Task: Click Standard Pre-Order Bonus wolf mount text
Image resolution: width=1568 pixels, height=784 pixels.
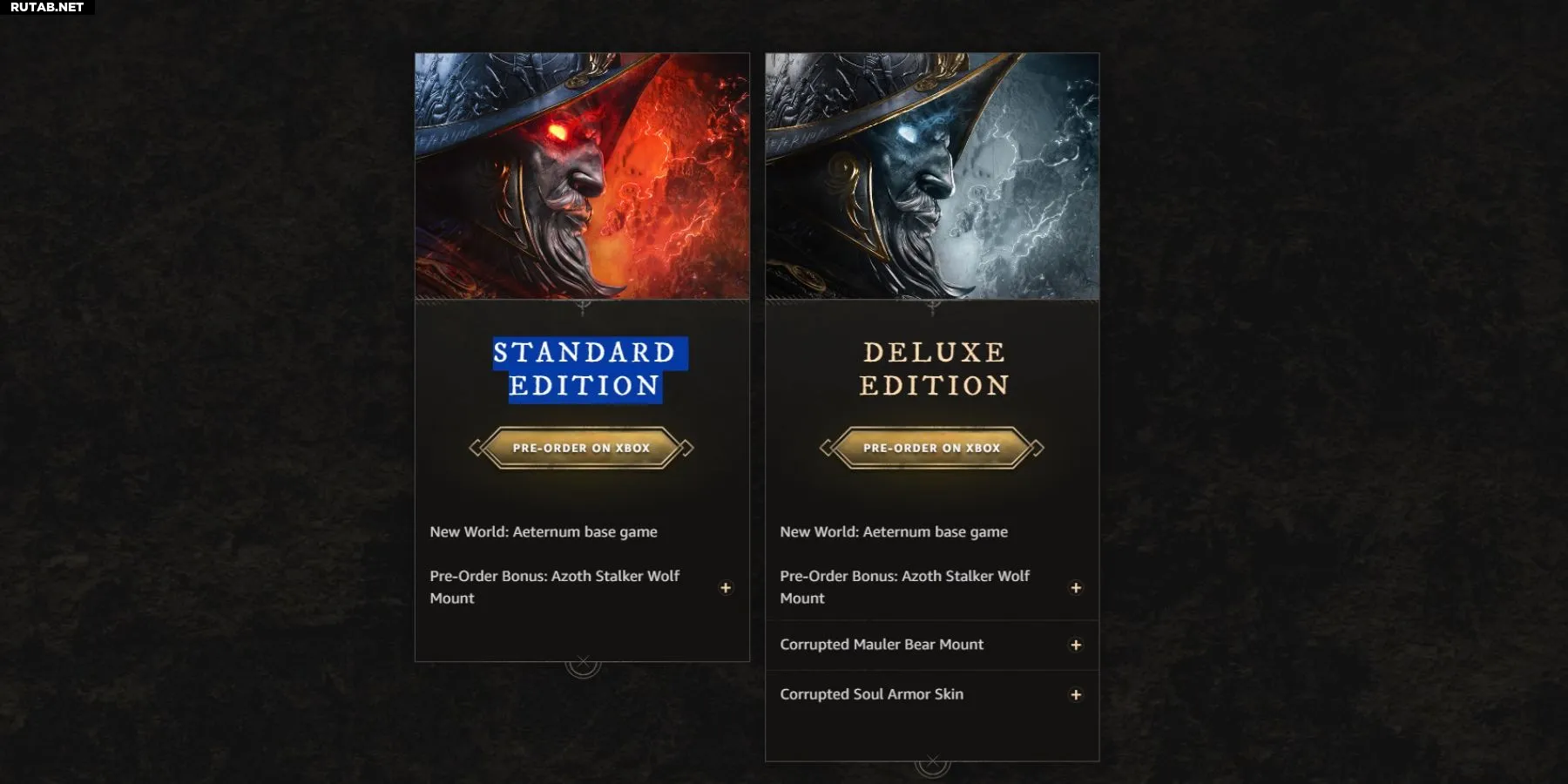Action: click(555, 587)
